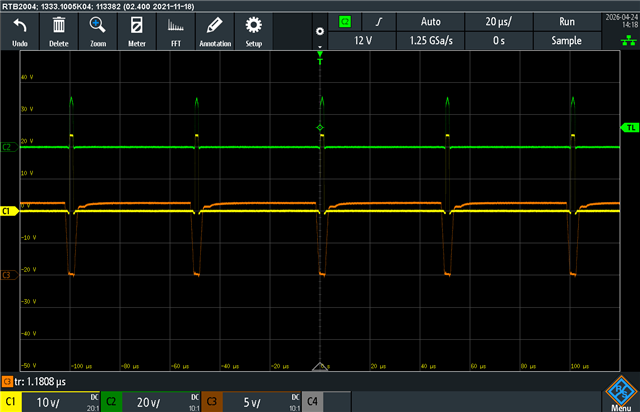
Task: Toggle the Auto trigger mode
Action: [431, 22]
